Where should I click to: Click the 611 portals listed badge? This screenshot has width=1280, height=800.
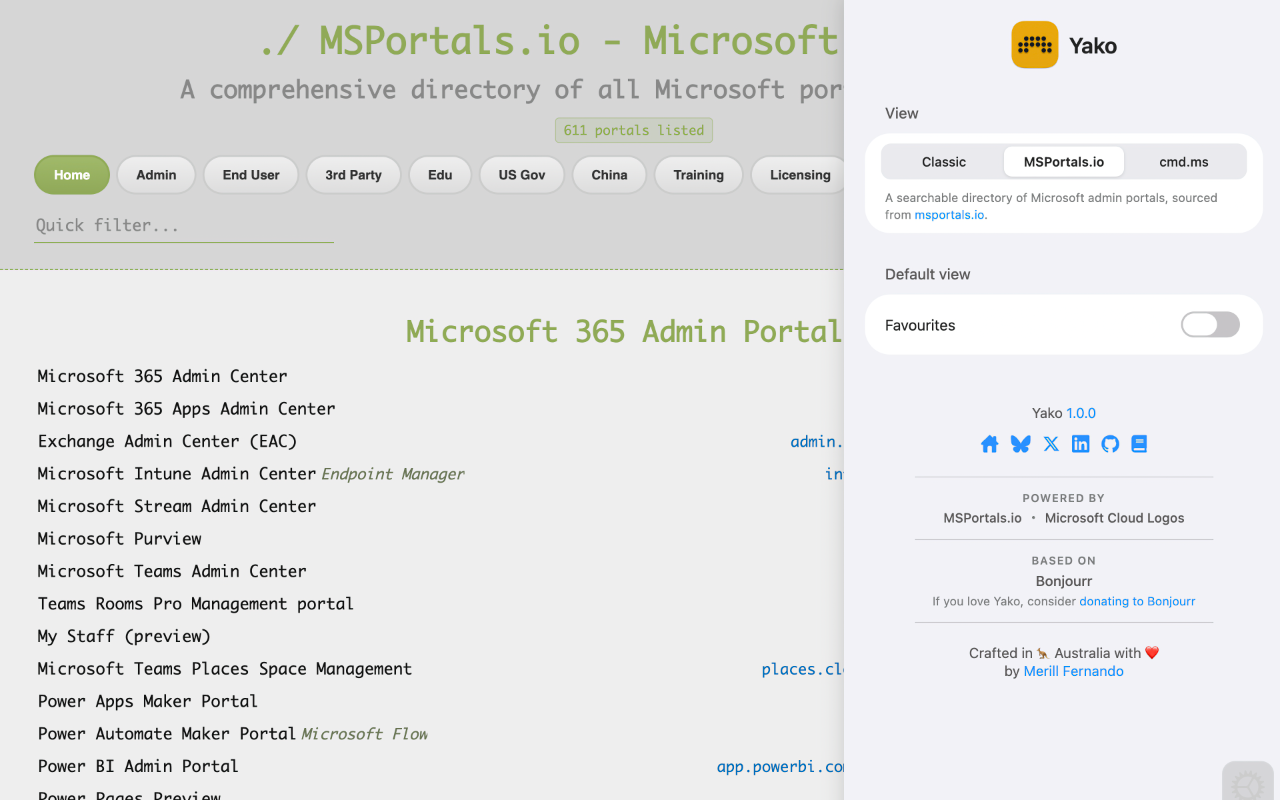coord(634,130)
